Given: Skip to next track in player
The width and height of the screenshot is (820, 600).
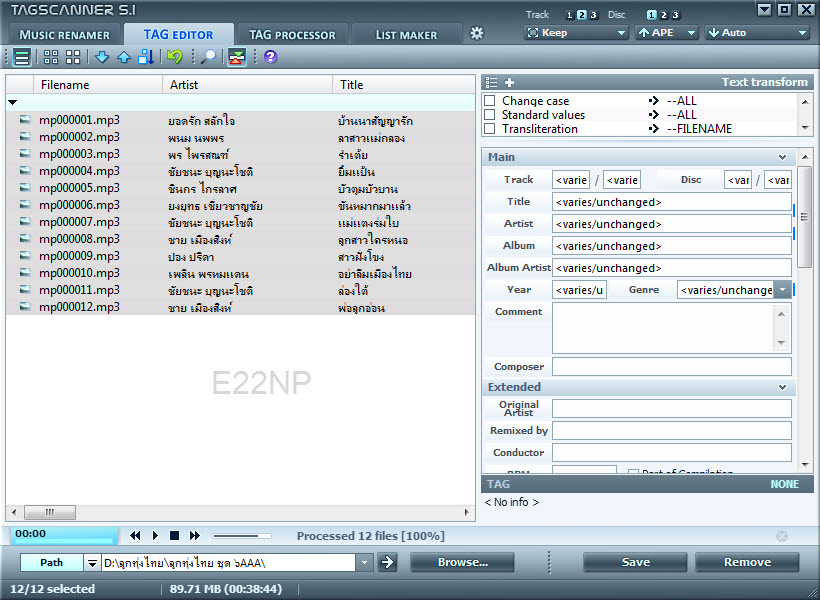Looking at the screenshot, I should tap(195, 535).
